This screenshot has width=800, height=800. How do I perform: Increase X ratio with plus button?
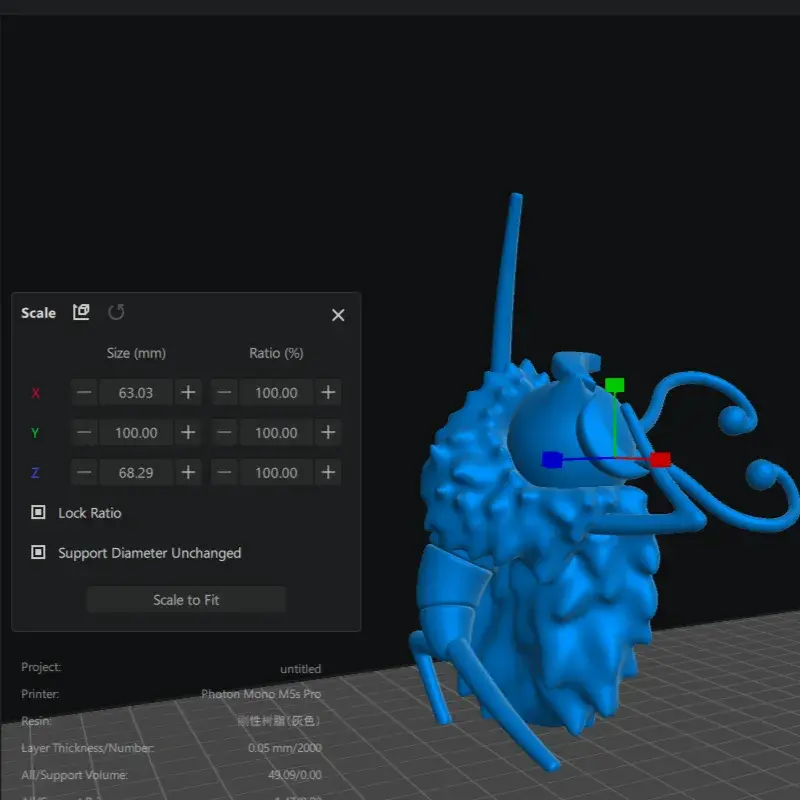point(328,393)
